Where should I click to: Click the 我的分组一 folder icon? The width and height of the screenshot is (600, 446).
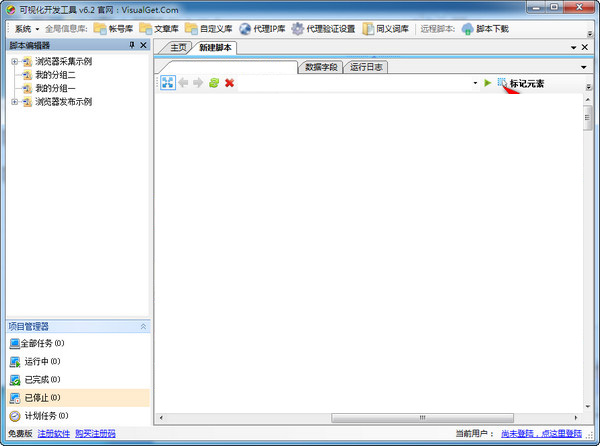coord(27,88)
